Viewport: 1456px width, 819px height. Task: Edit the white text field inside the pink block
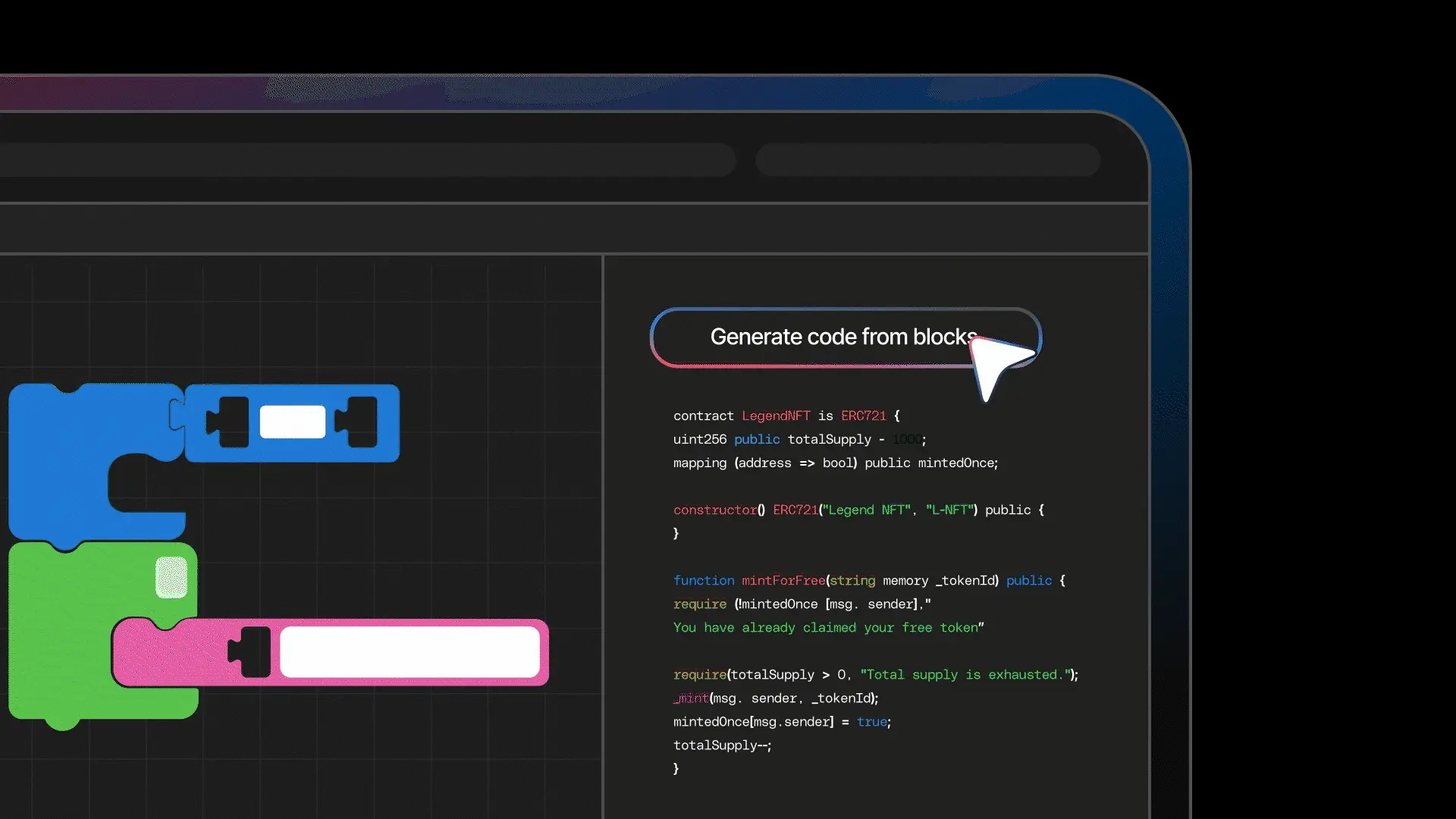click(409, 652)
